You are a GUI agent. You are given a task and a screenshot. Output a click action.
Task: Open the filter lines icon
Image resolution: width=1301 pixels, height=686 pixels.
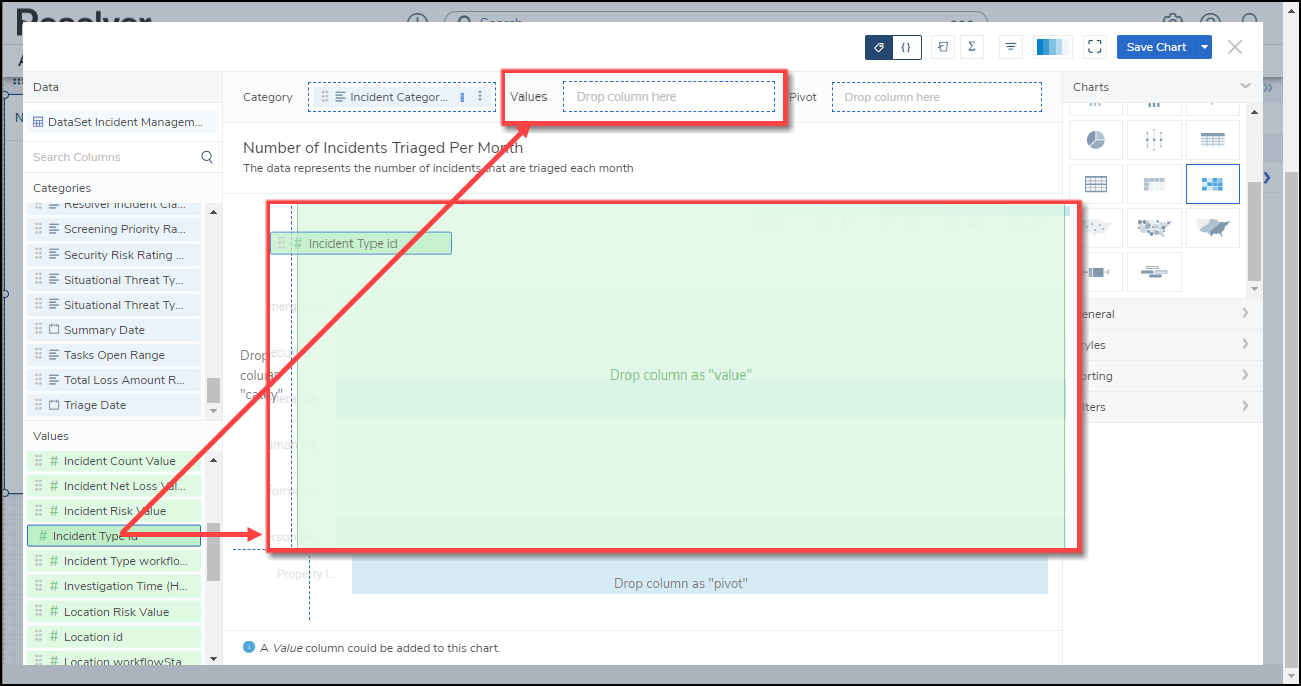tap(1011, 47)
